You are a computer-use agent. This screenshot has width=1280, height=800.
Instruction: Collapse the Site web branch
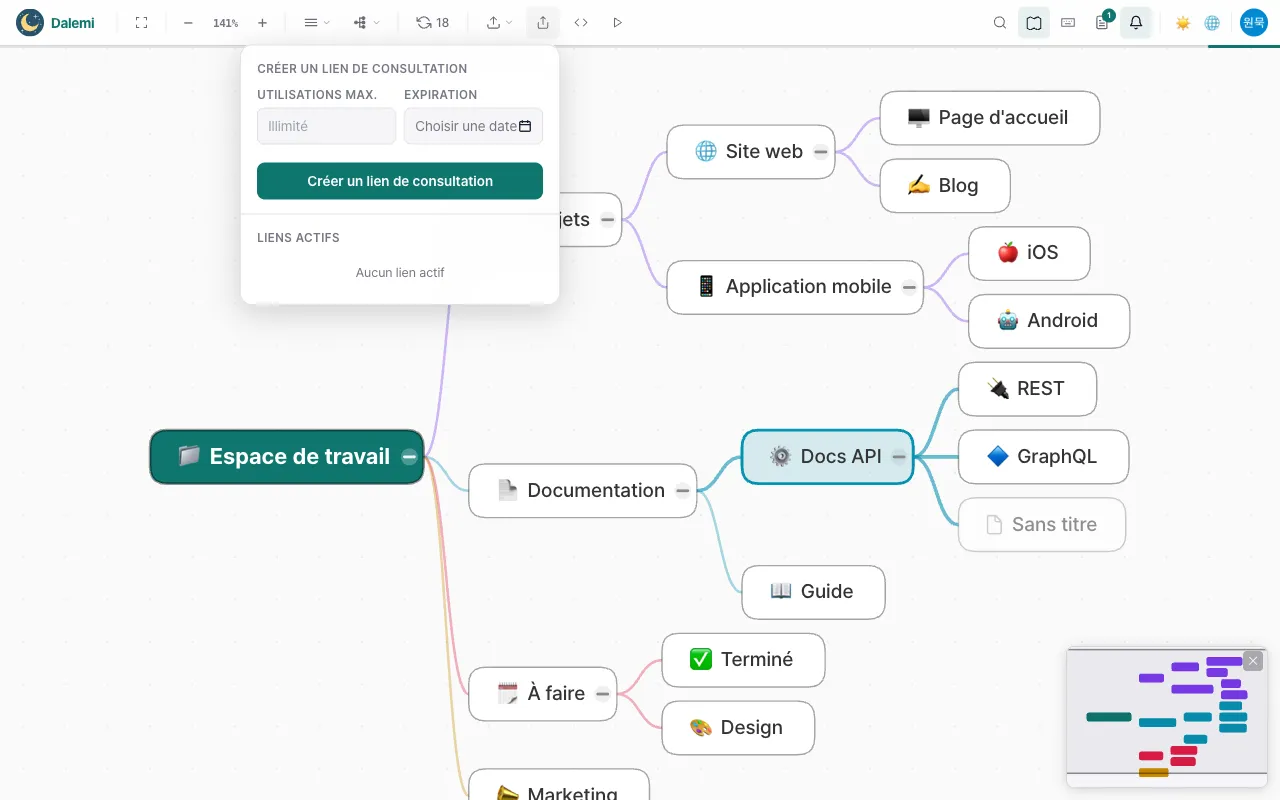(x=821, y=152)
